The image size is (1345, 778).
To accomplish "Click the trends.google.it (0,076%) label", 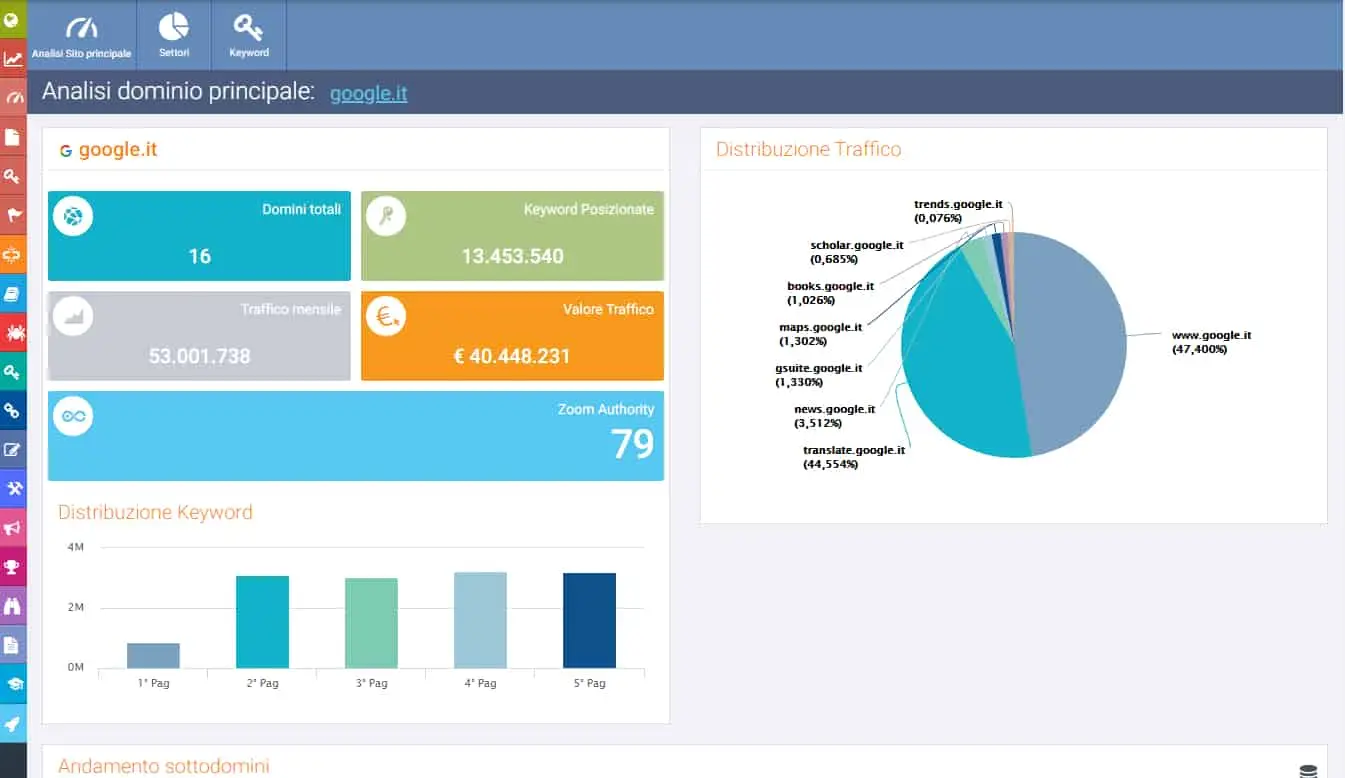I will (958, 211).
